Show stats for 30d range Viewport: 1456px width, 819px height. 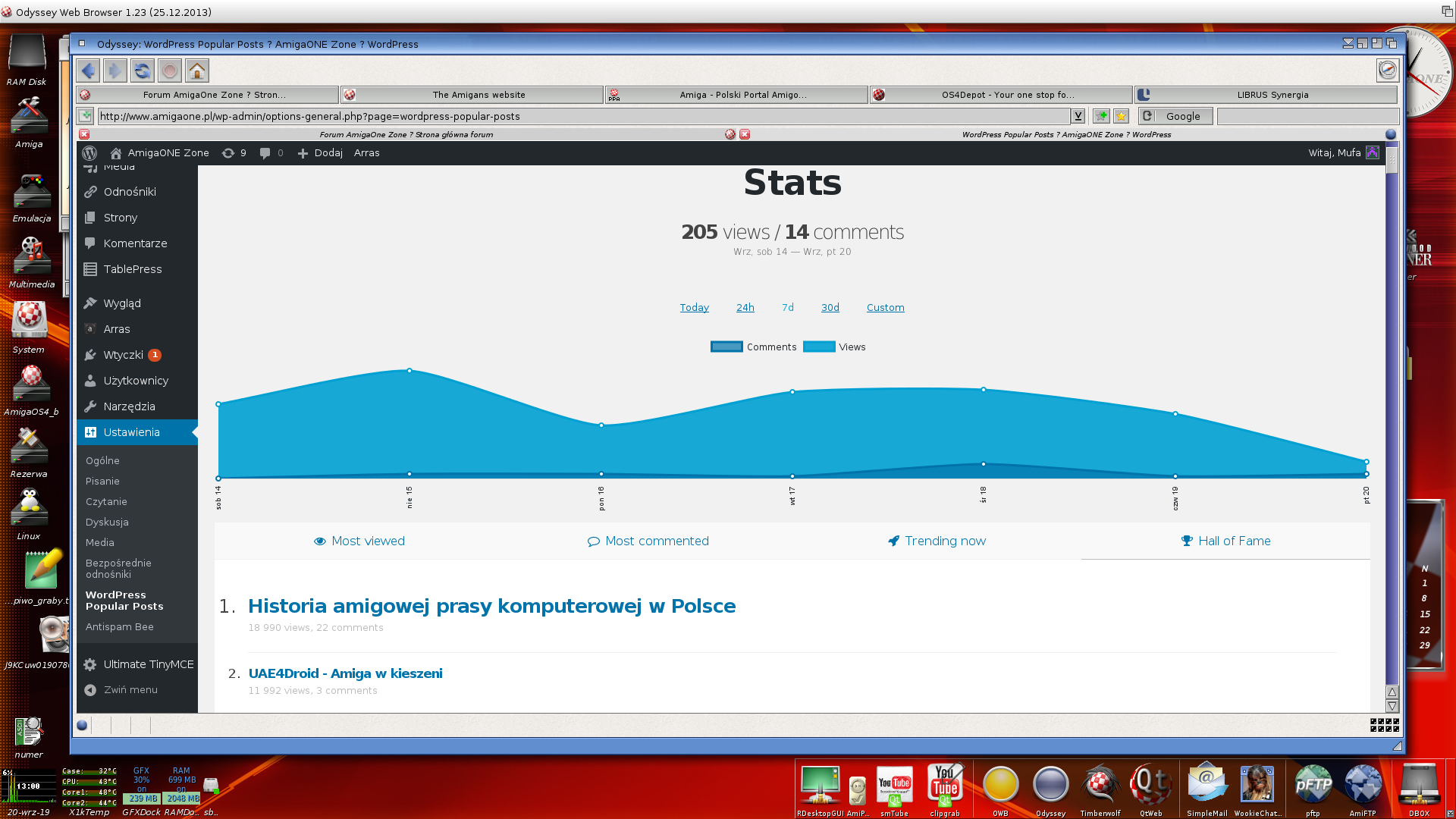(x=830, y=308)
